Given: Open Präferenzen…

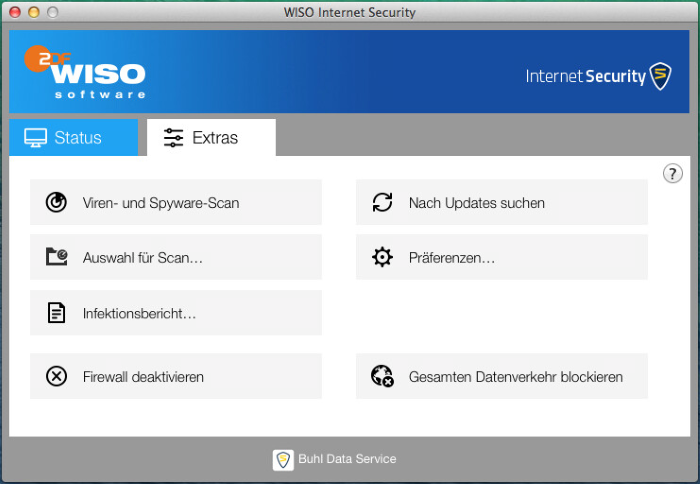Looking at the screenshot, I should 502,257.
